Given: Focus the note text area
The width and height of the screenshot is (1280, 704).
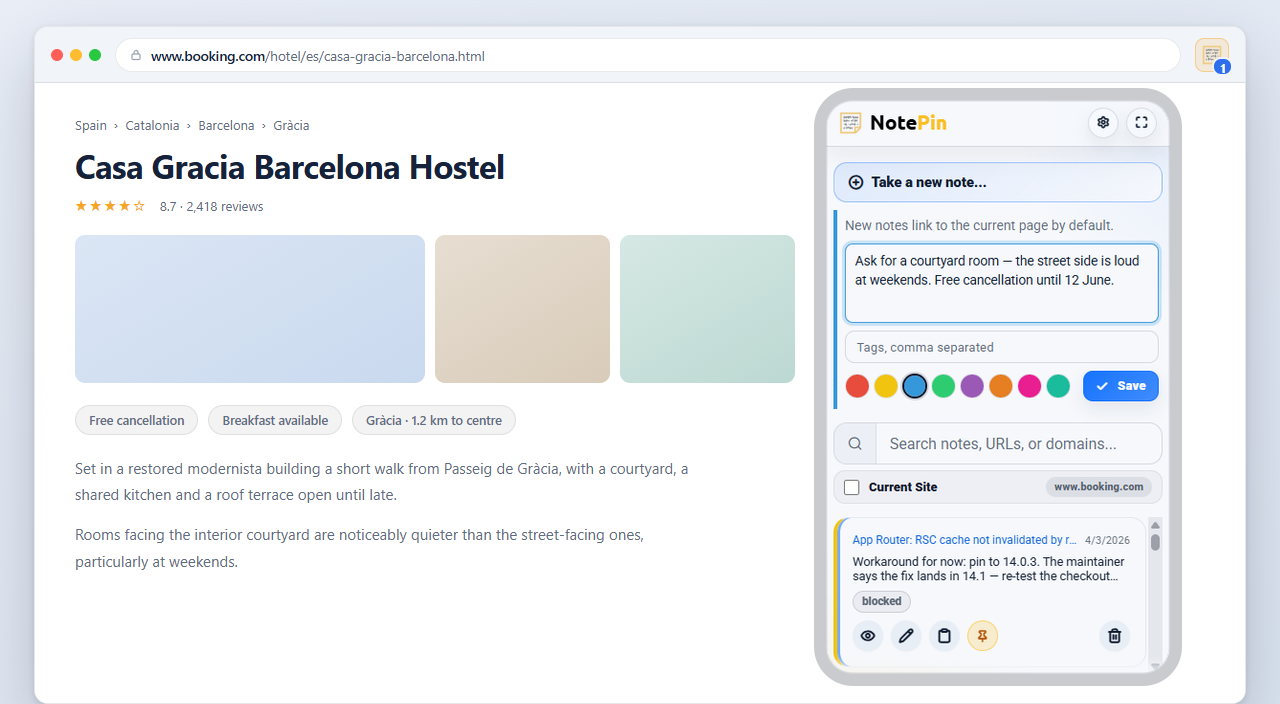Looking at the screenshot, I should [1001, 283].
